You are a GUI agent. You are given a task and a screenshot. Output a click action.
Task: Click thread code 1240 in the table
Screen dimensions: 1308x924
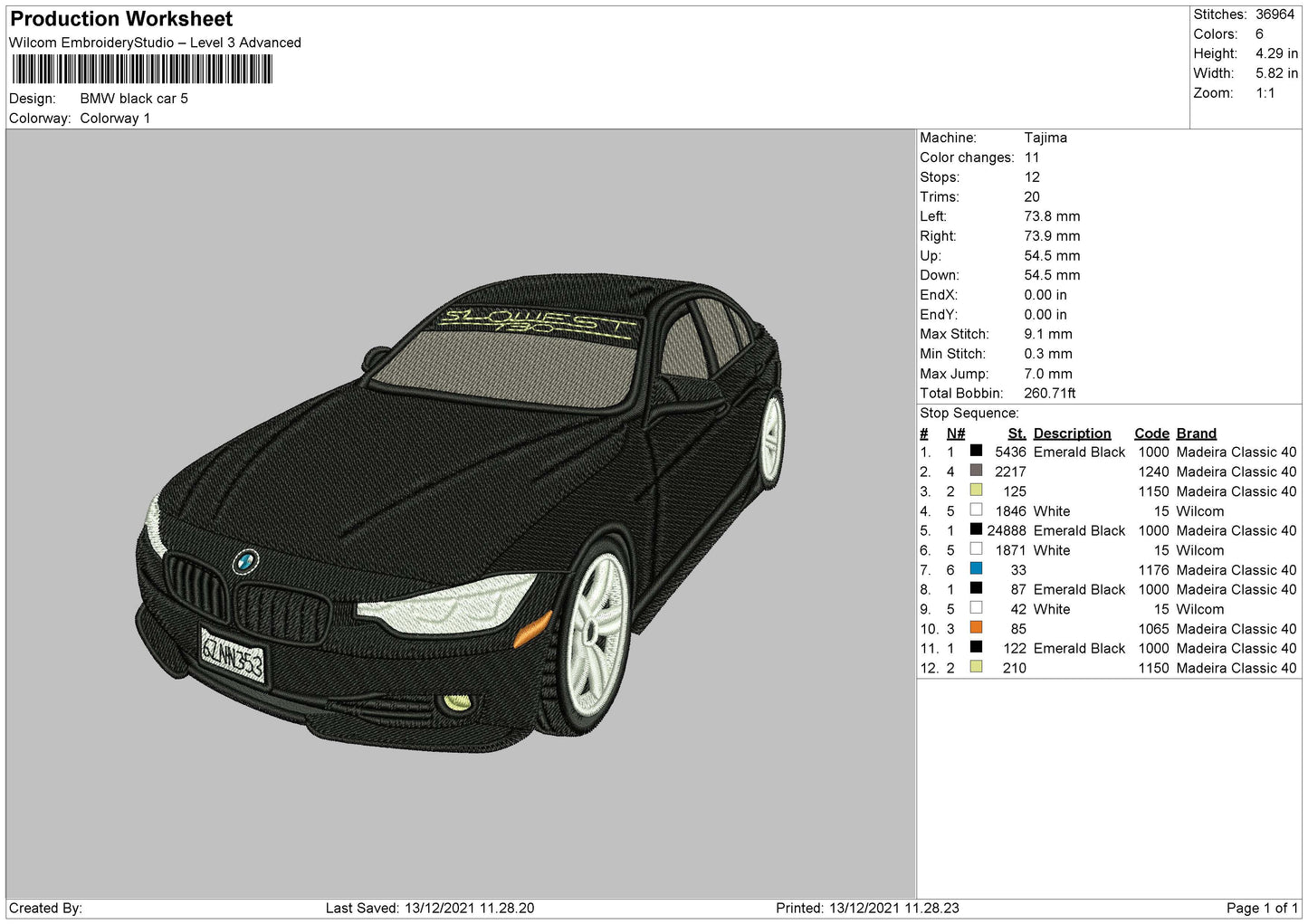[1153, 472]
